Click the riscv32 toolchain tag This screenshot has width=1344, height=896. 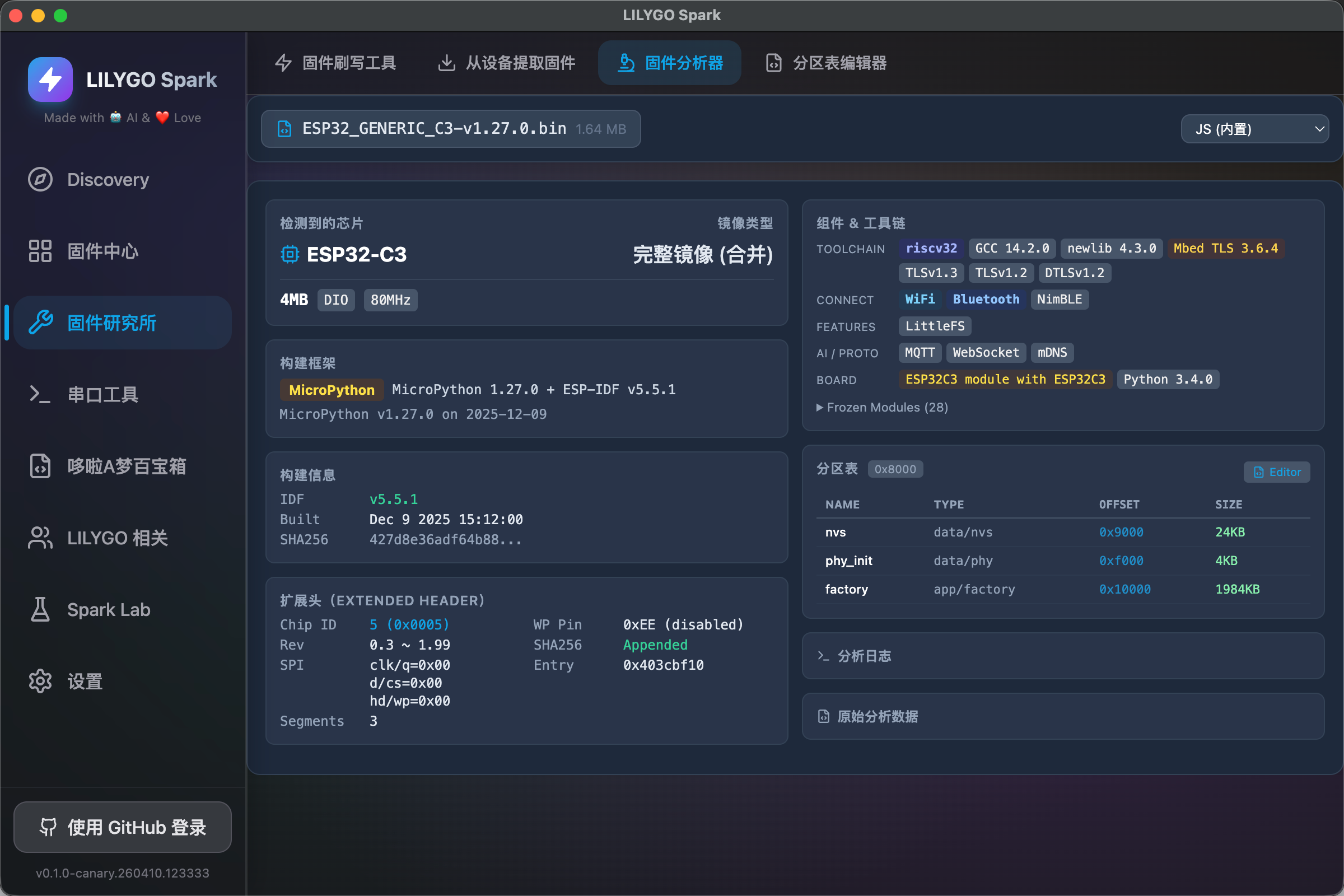coord(931,248)
